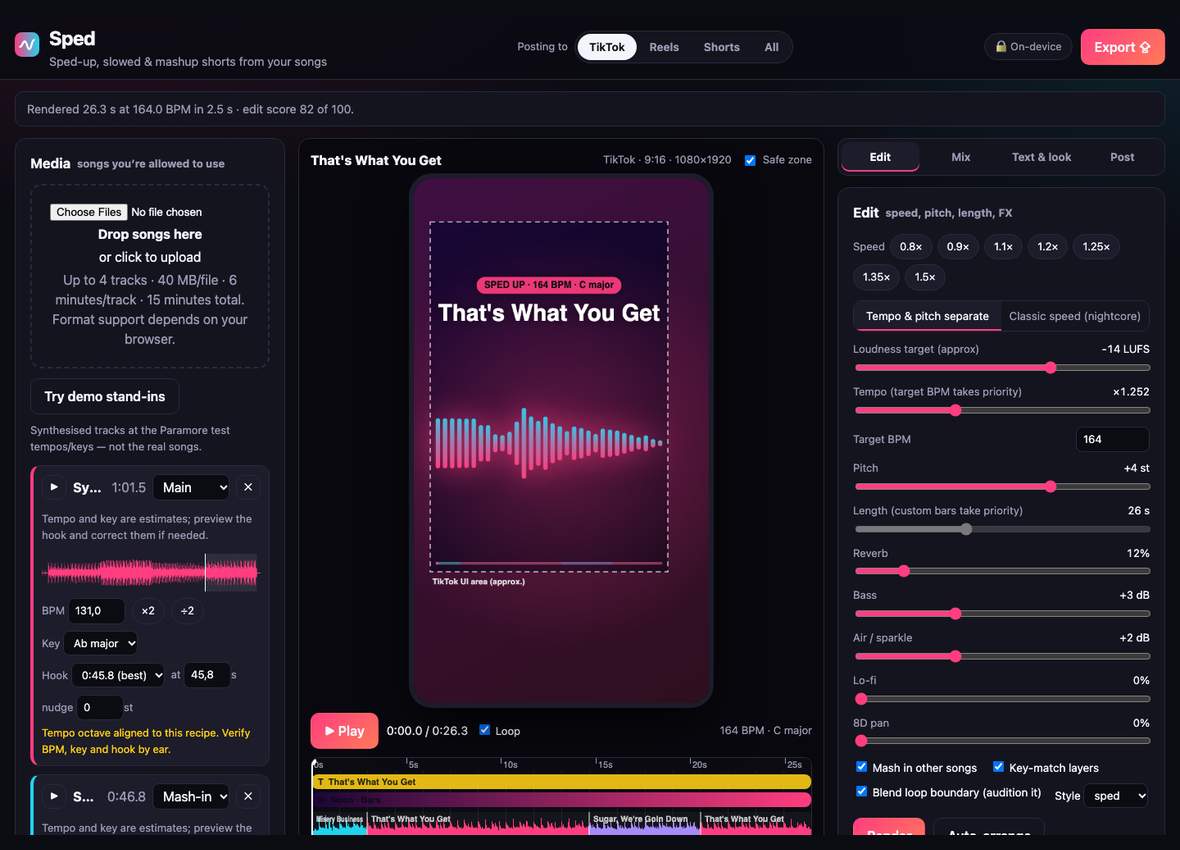Image resolution: width=1180 pixels, height=850 pixels.
Task: Click the Choose Files button
Action: pos(89,212)
